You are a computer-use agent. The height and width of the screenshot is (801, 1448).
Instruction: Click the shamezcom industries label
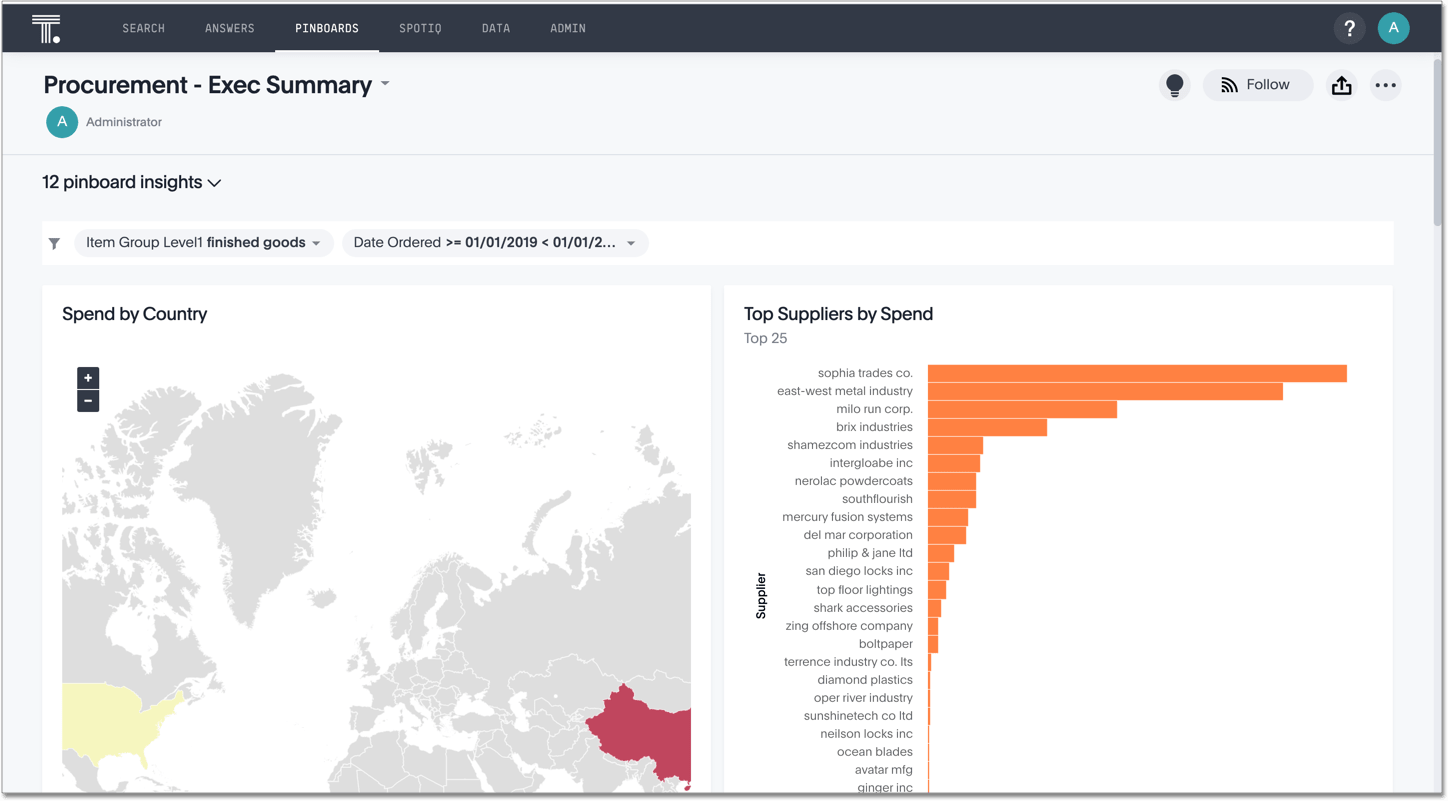(x=850, y=445)
